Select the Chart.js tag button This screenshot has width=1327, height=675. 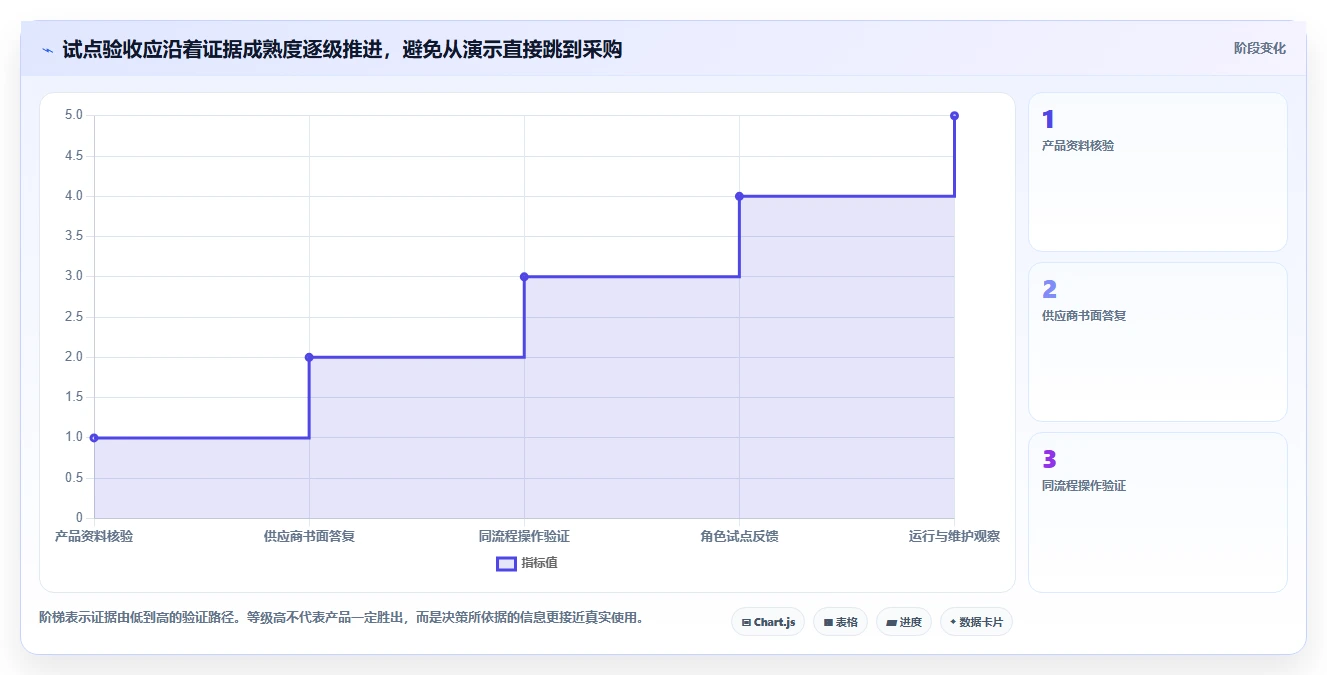[x=768, y=622]
